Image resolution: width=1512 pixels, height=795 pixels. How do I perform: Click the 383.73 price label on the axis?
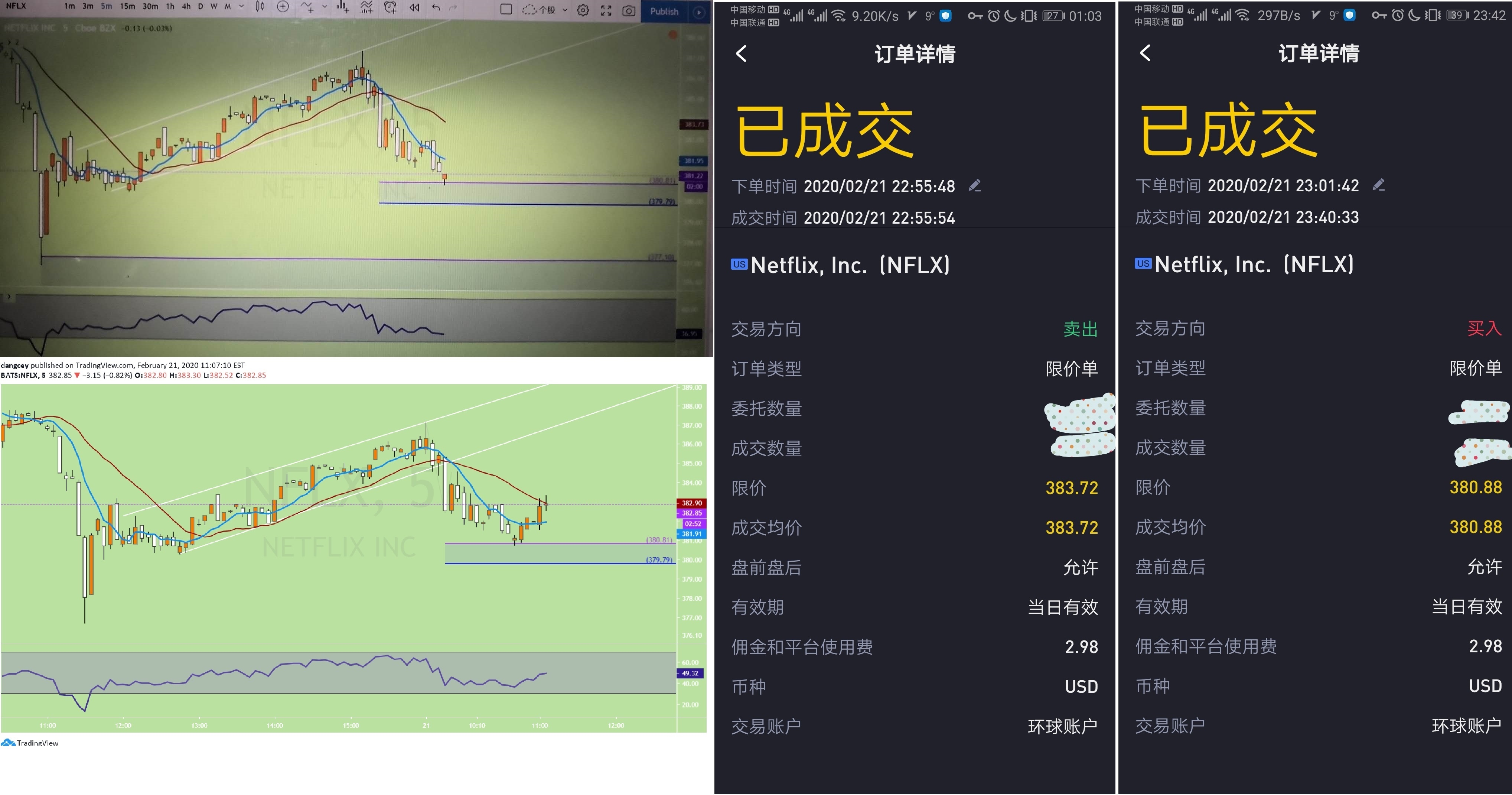(694, 124)
